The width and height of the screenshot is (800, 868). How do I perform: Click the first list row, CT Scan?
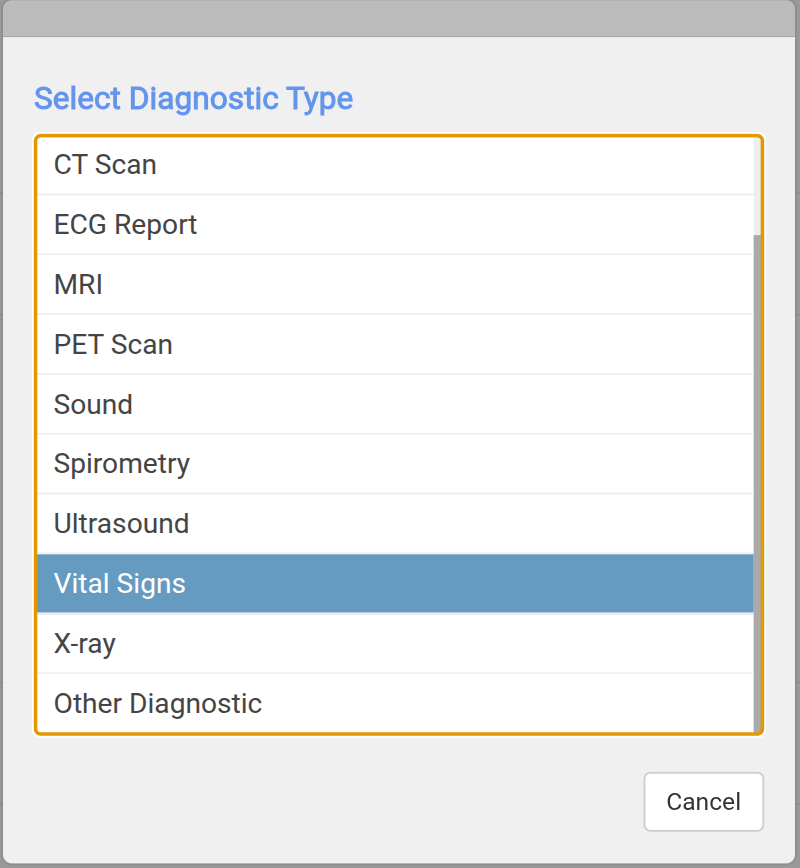395,165
